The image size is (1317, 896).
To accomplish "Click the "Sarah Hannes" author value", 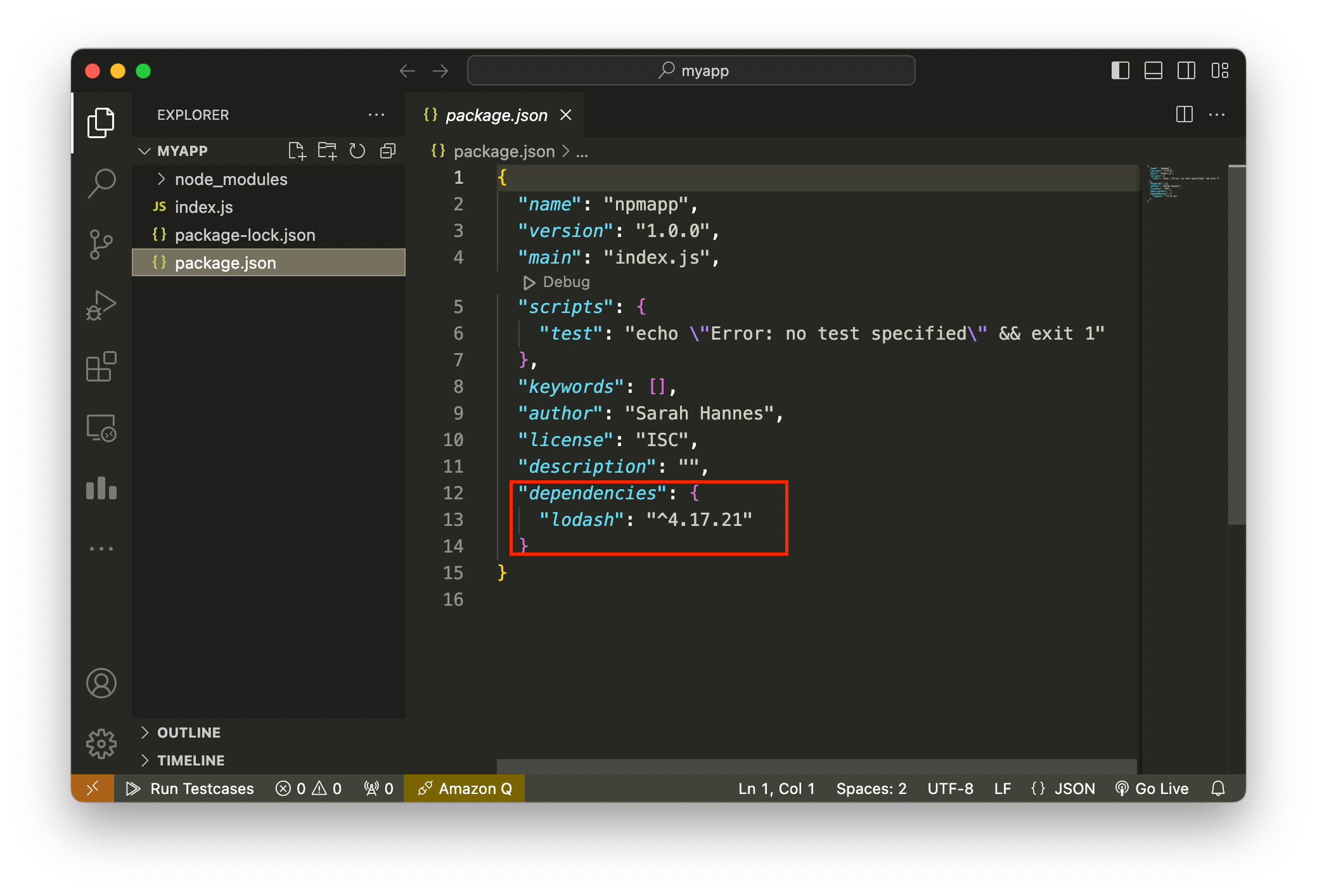I will click(x=699, y=413).
